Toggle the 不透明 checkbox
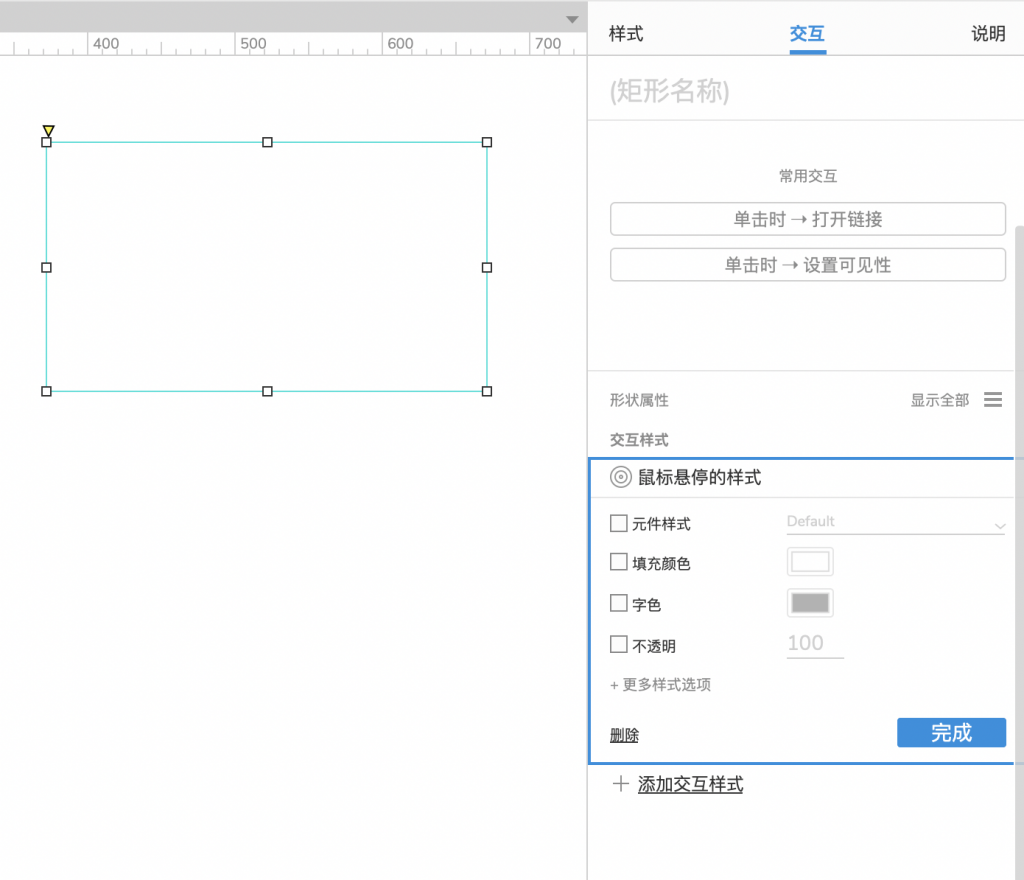This screenshot has height=880, width=1024. point(619,645)
